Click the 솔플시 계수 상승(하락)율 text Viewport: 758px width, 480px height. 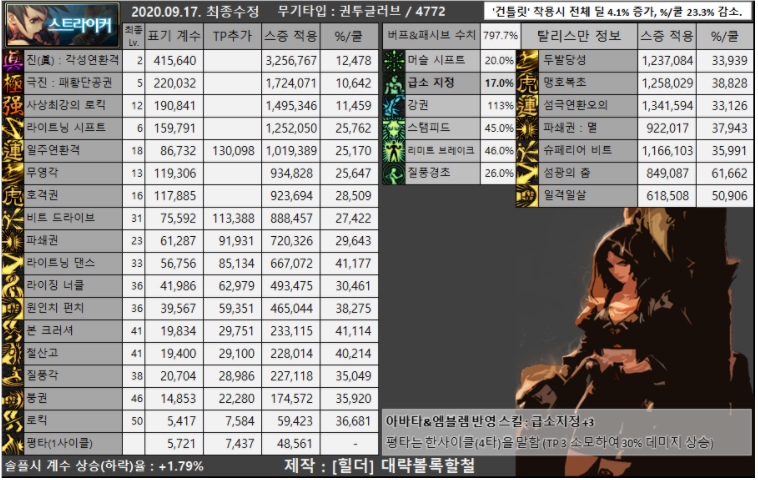(104, 466)
